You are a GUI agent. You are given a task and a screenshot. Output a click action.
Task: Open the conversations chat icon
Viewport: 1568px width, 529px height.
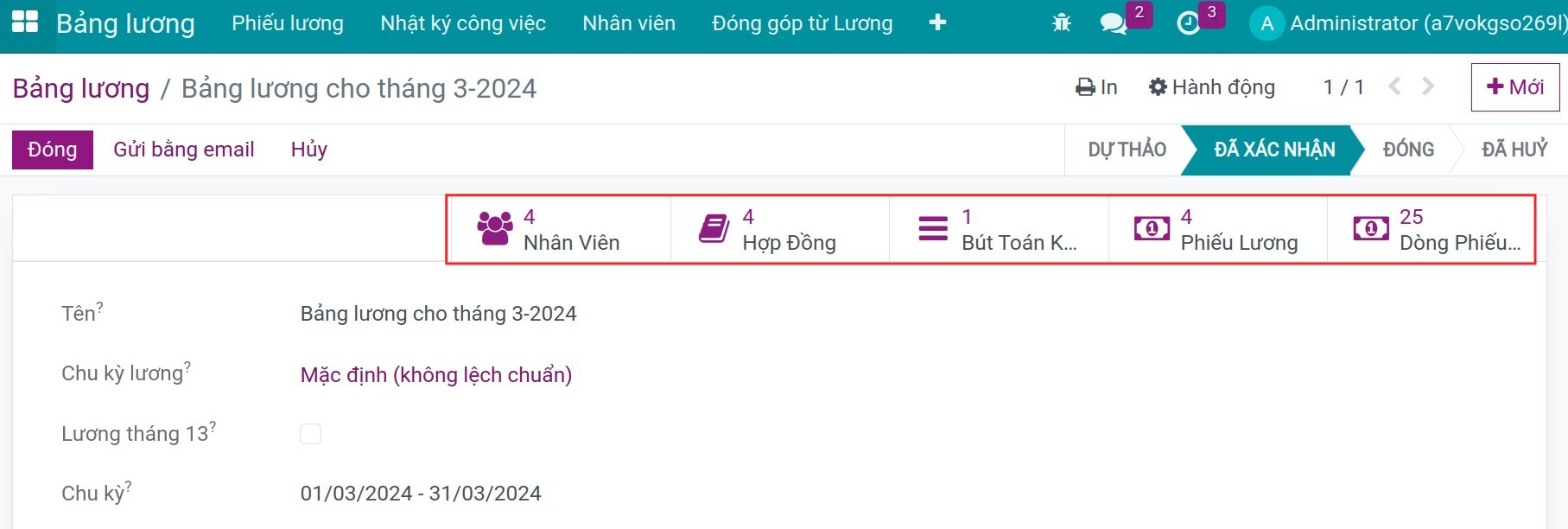(1114, 23)
